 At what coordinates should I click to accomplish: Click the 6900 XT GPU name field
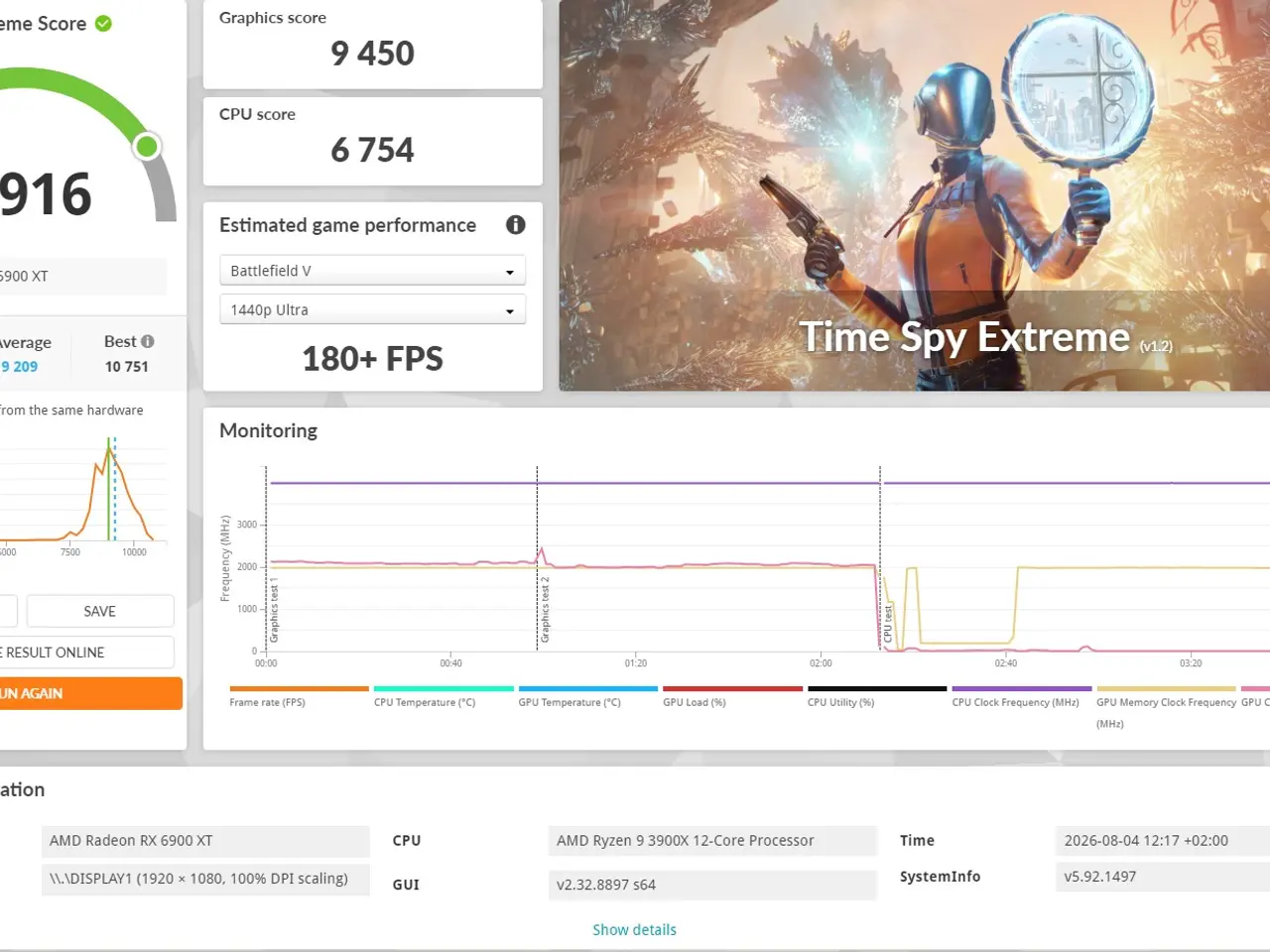pyautogui.click(x=83, y=277)
